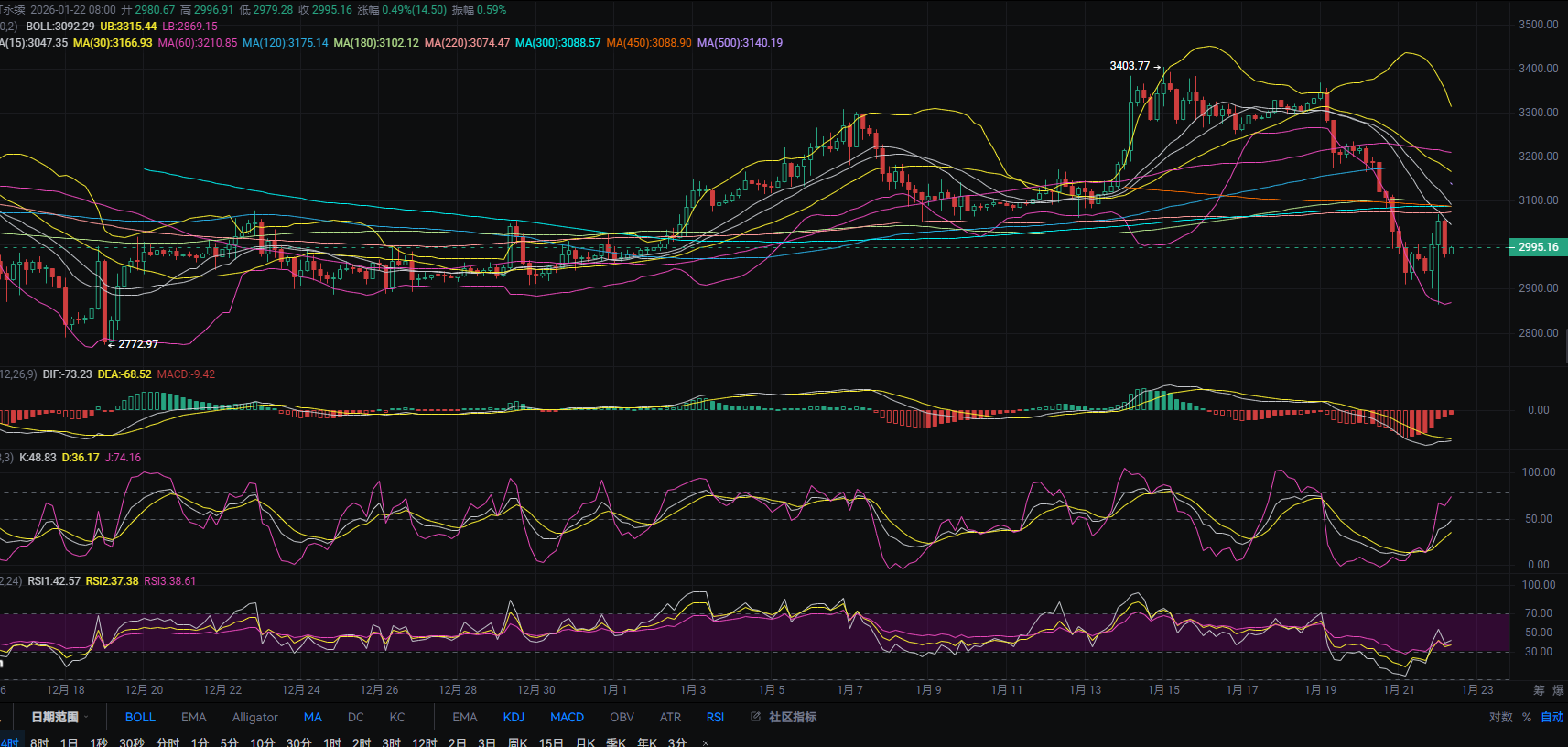This screenshot has height=747, width=1568.
Task: Disable the KDJ sub-chart indicator
Action: [x=514, y=717]
